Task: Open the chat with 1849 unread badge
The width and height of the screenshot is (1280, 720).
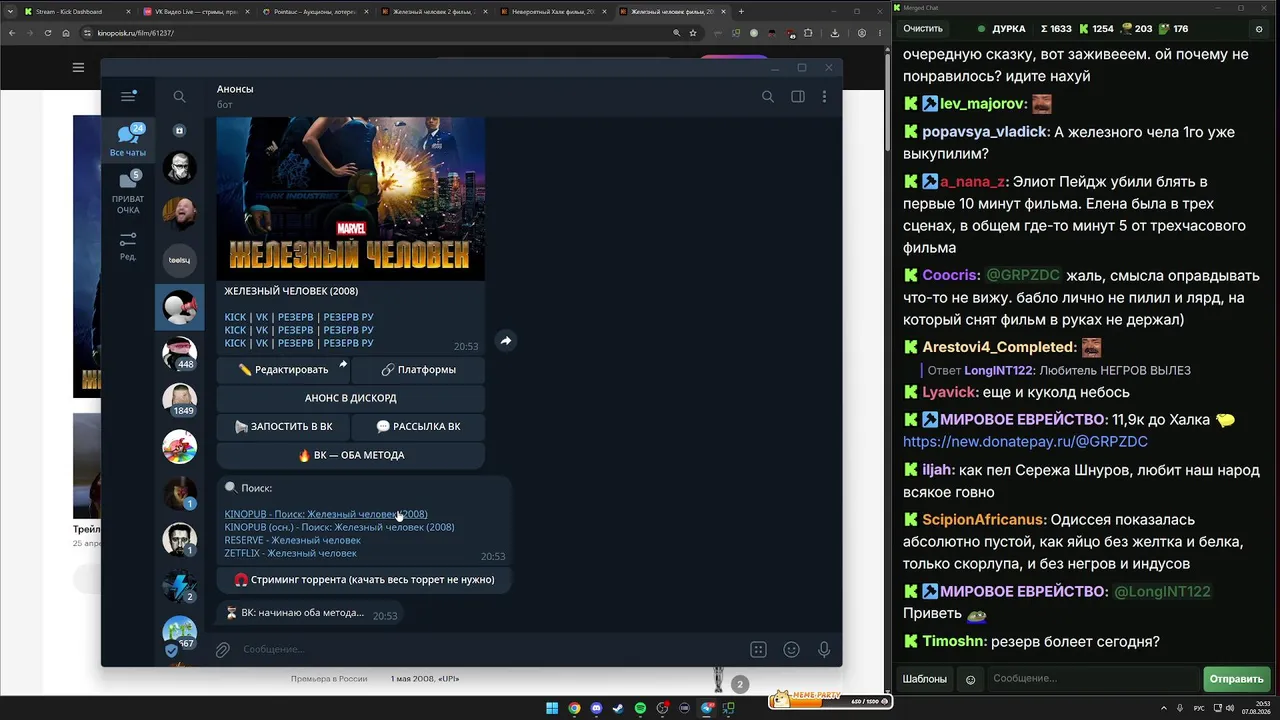Action: pos(180,400)
